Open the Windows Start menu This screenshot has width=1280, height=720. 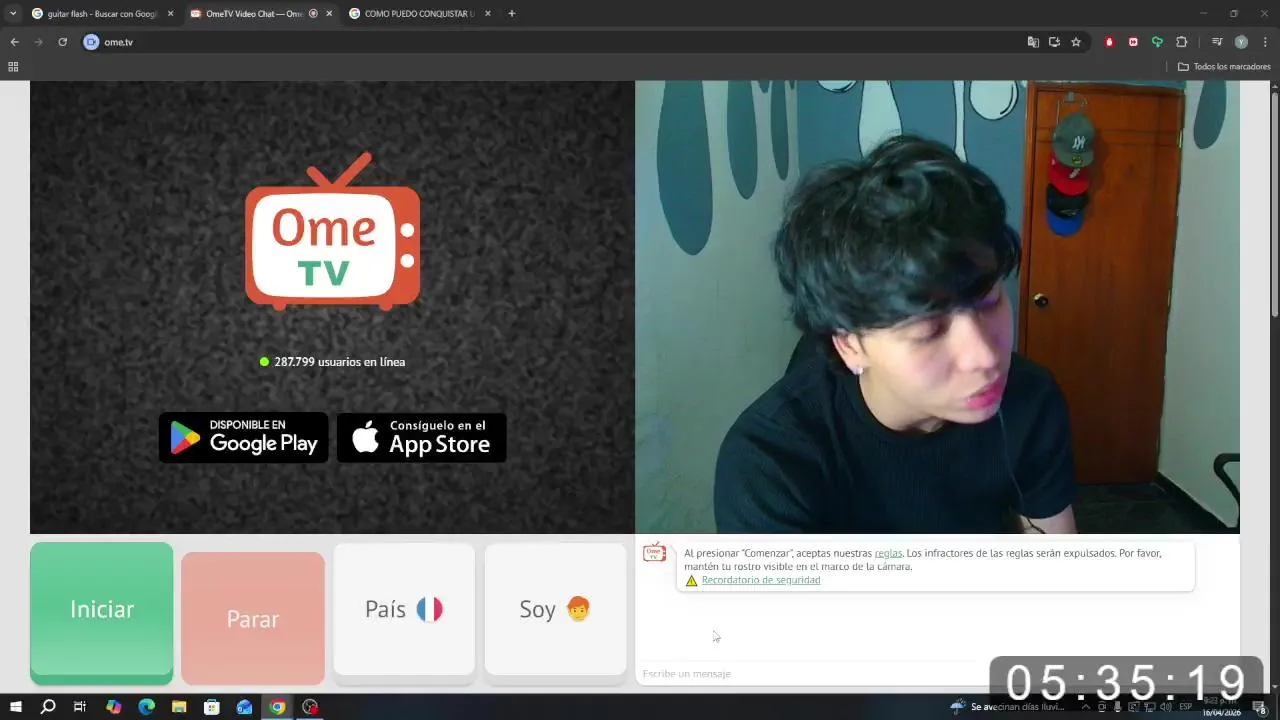pos(15,707)
